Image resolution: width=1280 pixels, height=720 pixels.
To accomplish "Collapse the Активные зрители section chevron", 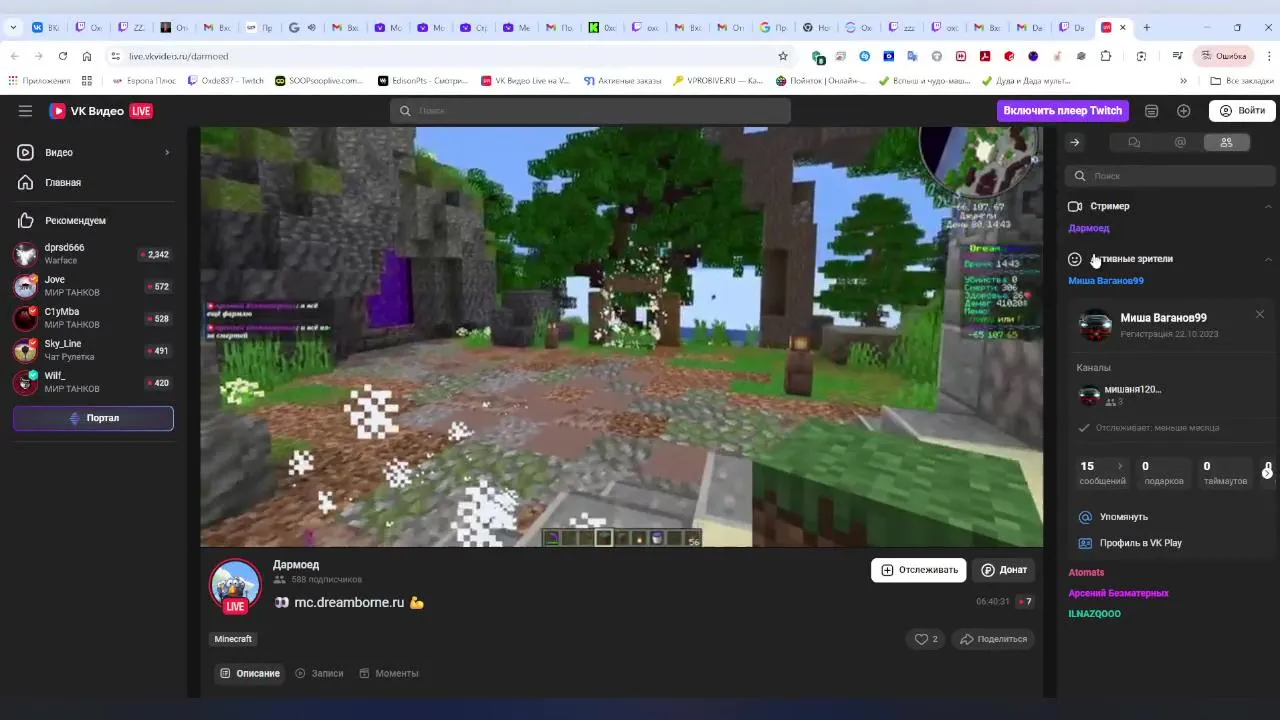I will [x=1268, y=259].
